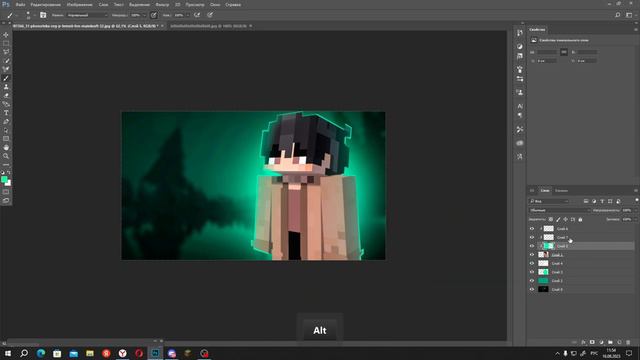Image resolution: width=640 pixels, height=360 pixels.
Task: Select the Clone Stamp tool
Action: click(x=6, y=87)
